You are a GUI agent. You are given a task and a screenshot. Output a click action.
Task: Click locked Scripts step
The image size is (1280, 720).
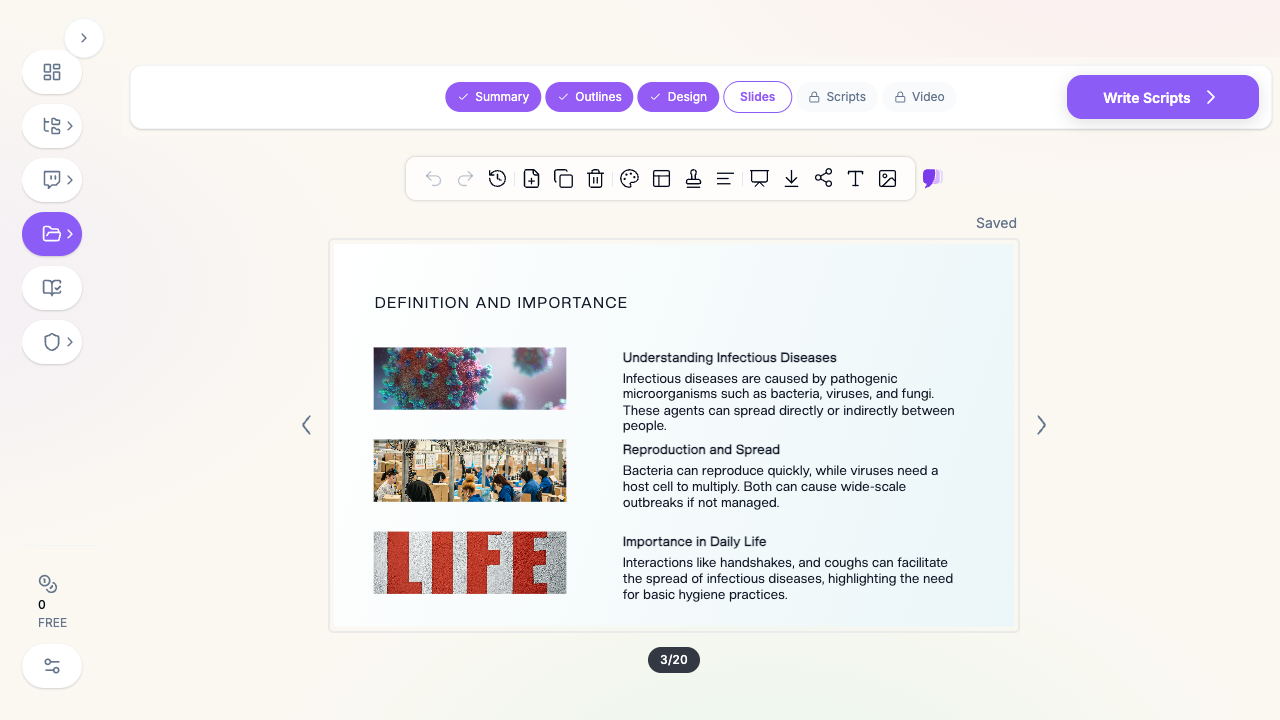point(837,97)
